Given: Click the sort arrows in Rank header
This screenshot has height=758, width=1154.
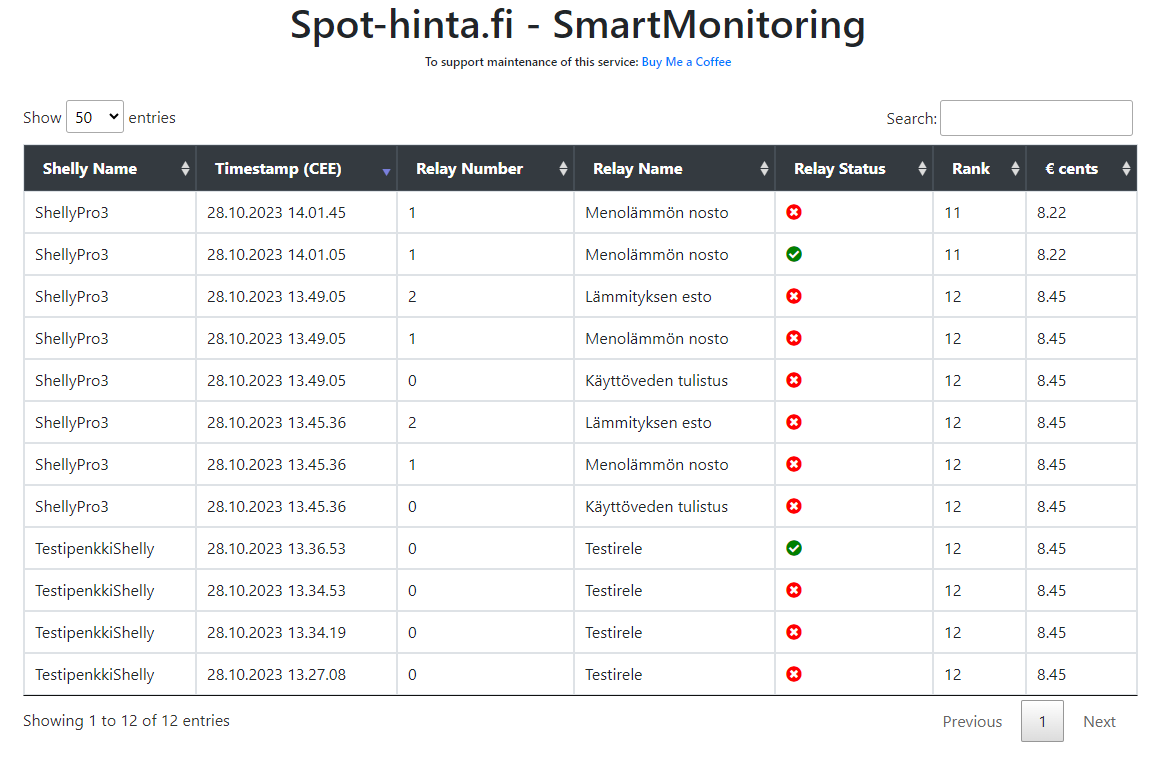Looking at the screenshot, I should [1015, 169].
